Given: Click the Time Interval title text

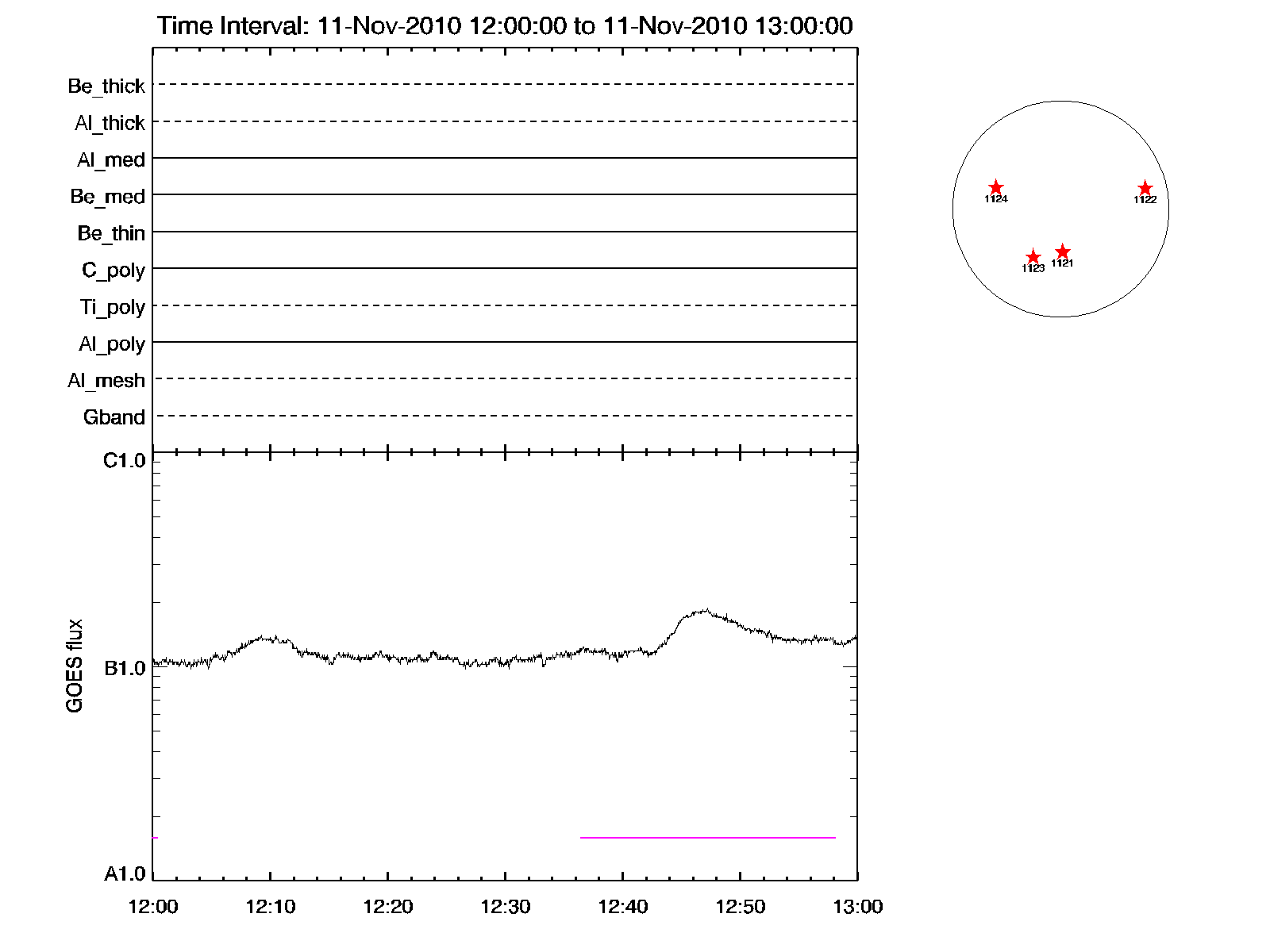Looking at the screenshot, I should (x=505, y=26).
